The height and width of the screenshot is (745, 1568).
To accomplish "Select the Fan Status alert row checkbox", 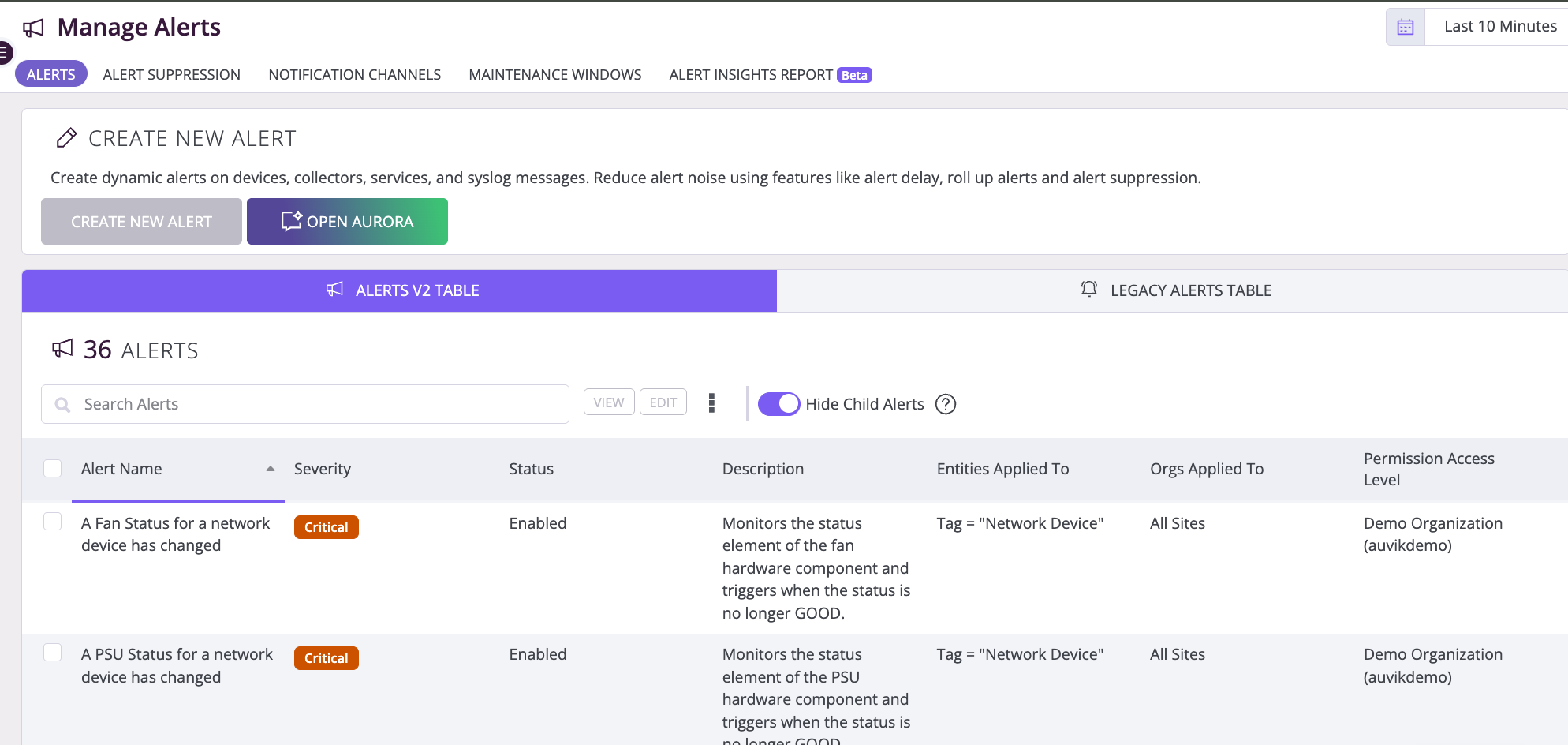I will 53,522.
